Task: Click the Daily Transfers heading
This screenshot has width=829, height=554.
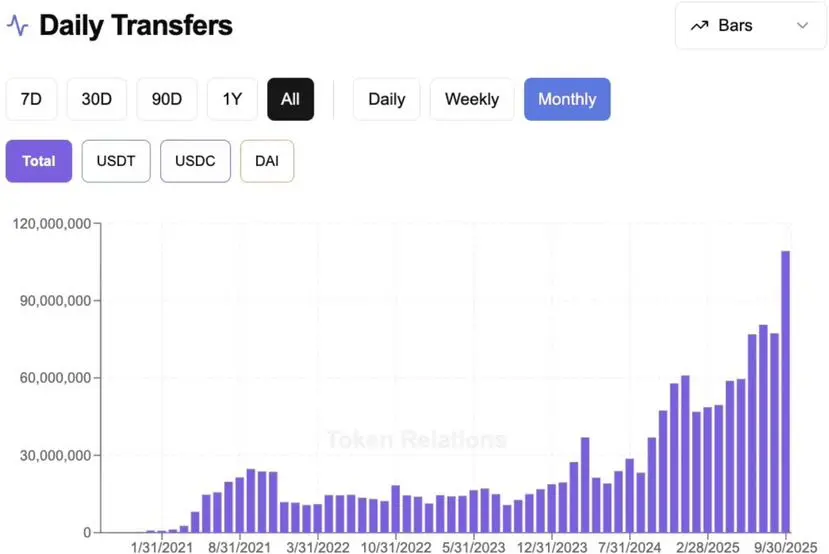Action: click(x=136, y=25)
